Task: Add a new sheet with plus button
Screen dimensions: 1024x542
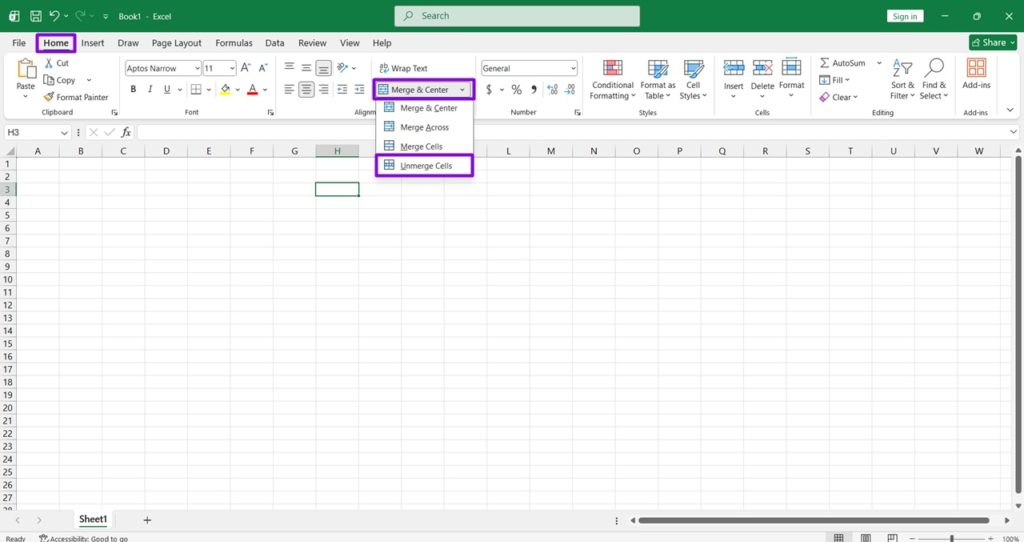Action: [147, 520]
